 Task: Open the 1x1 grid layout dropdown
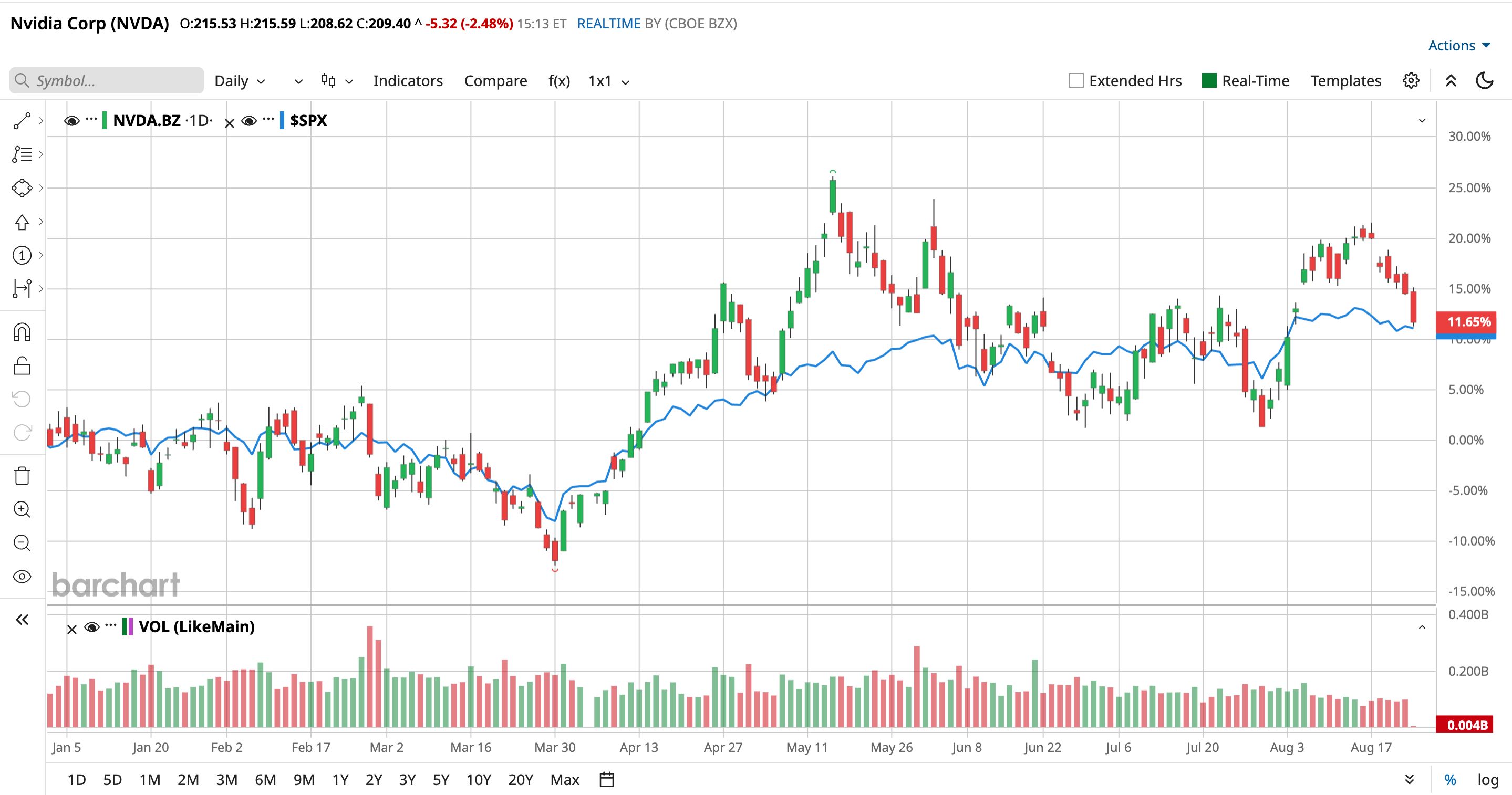609,81
